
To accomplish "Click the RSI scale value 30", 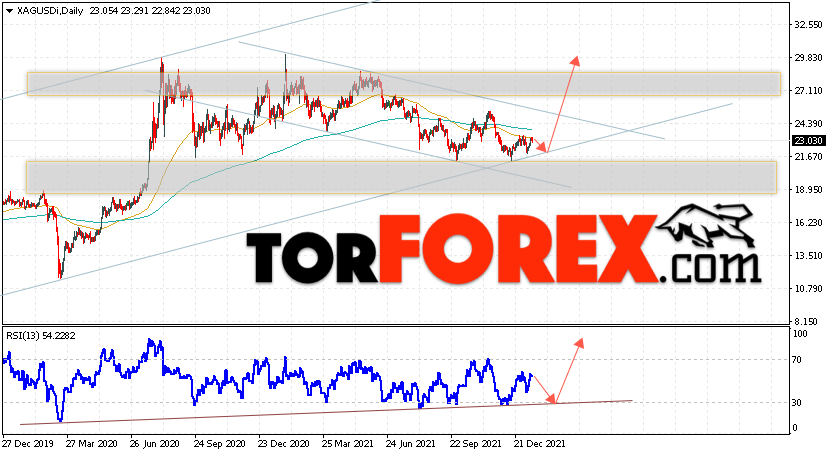I will pos(797,403).
